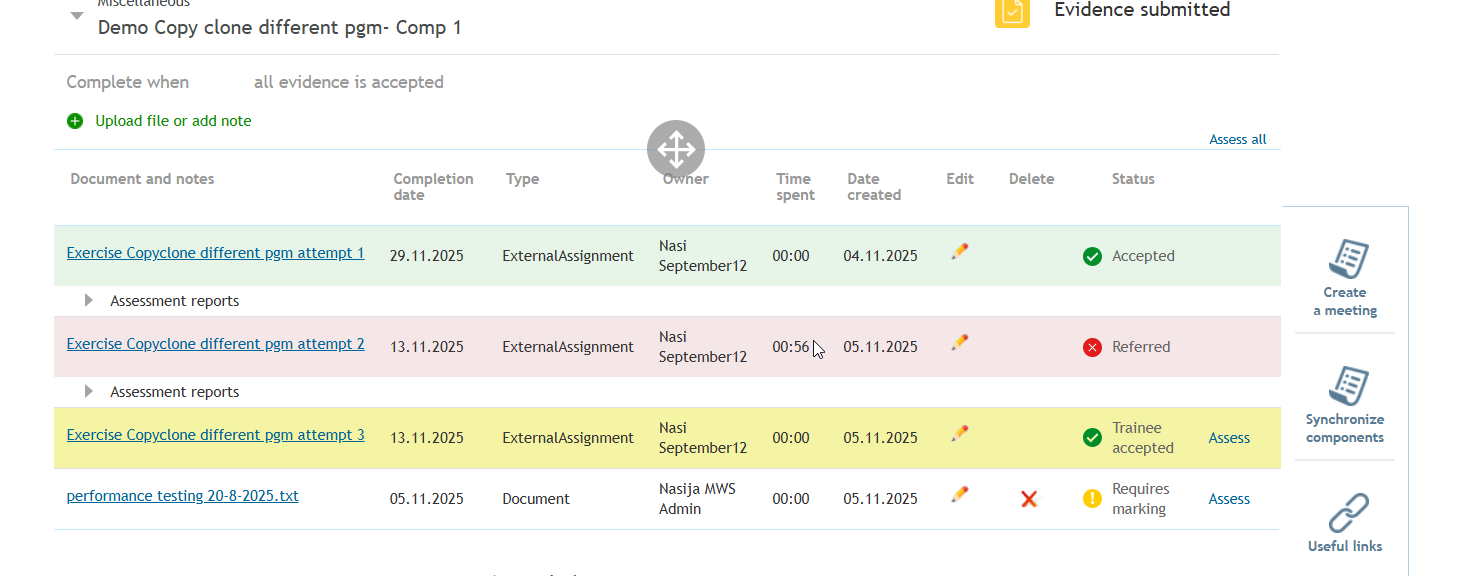Delete performance testing file with red X
The image size is (1483, 576).
[1029, 498]
